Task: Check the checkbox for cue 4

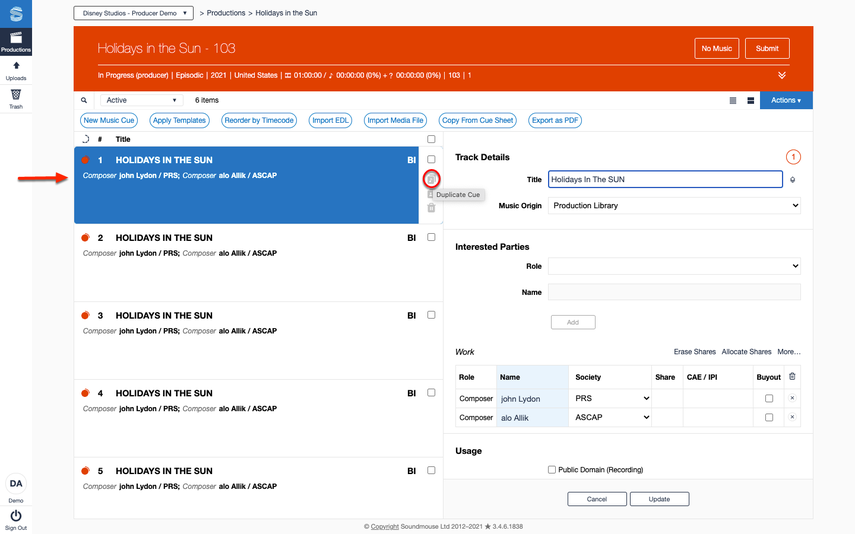Action: 431,393
